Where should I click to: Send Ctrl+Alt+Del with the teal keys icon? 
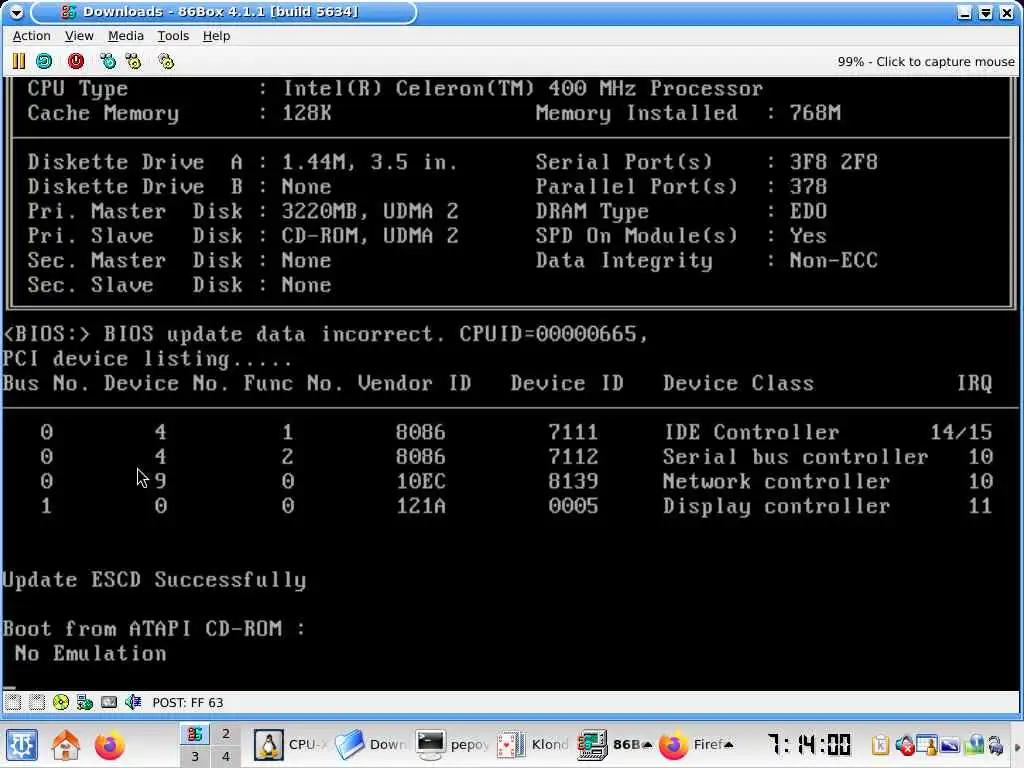[108, 61]
